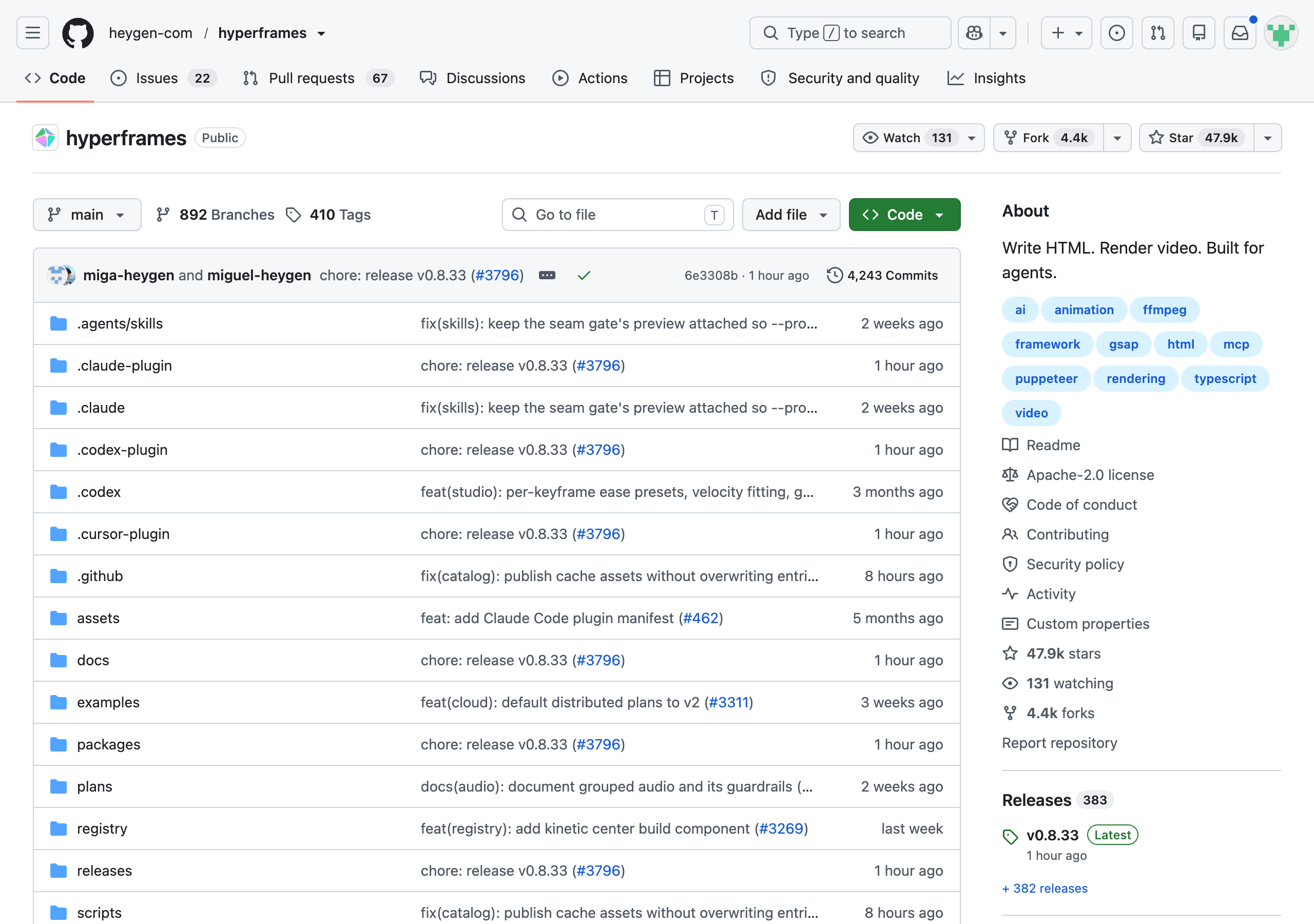Click the ffmpeg topic tag

point(1164,310)
